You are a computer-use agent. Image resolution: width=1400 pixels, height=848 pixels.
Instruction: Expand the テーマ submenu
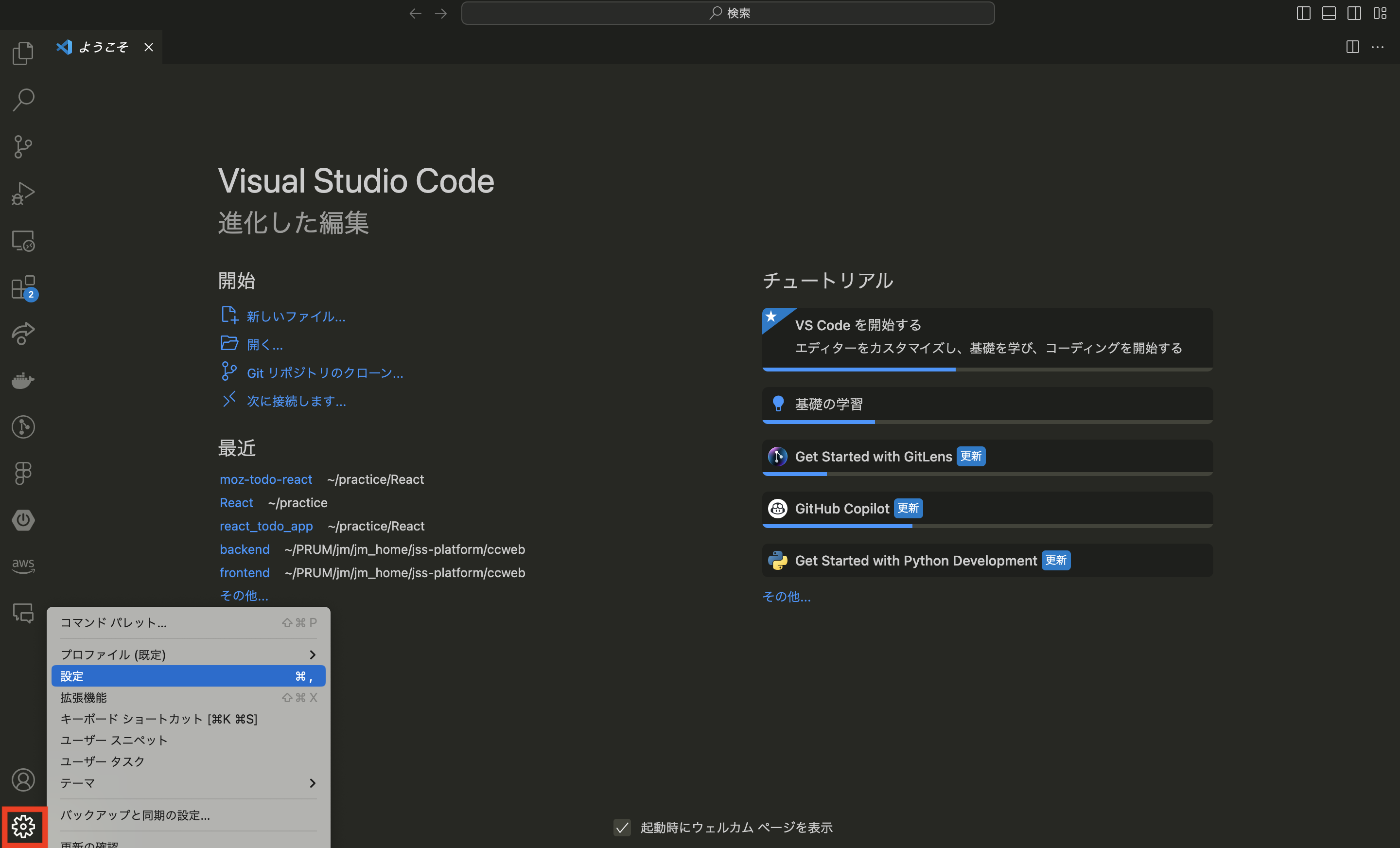pyautogui.click(x=188, y=783)
